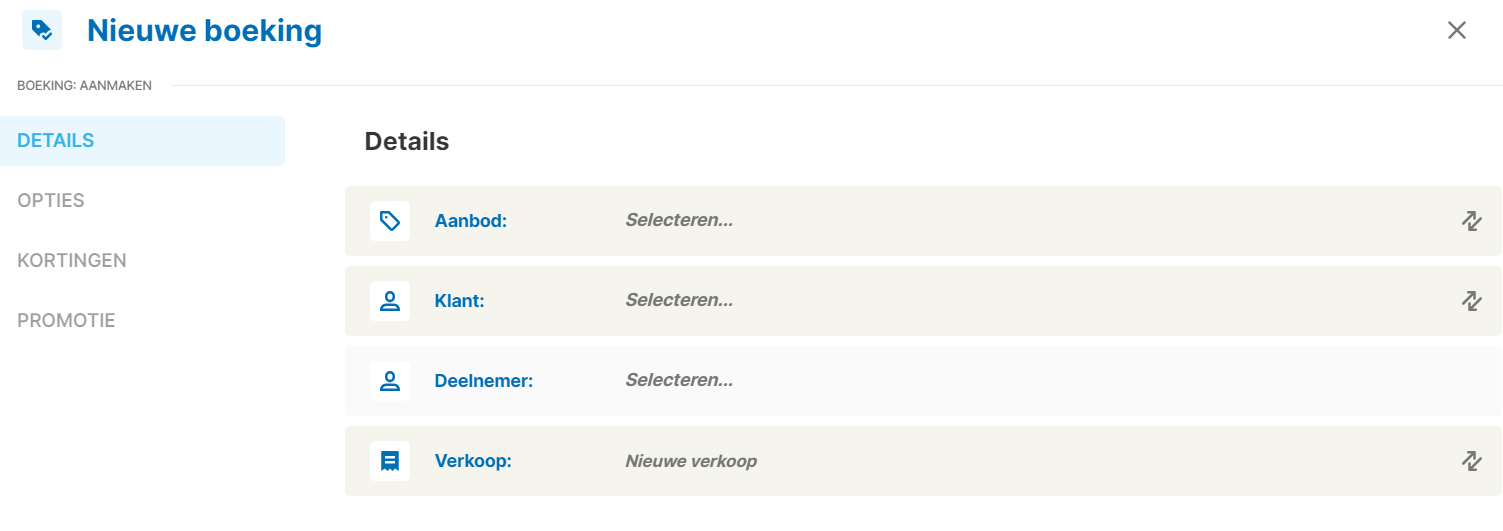Click the swap arrows icon for Aanbod
1503x531 pixels.
tap(1471, 221)
